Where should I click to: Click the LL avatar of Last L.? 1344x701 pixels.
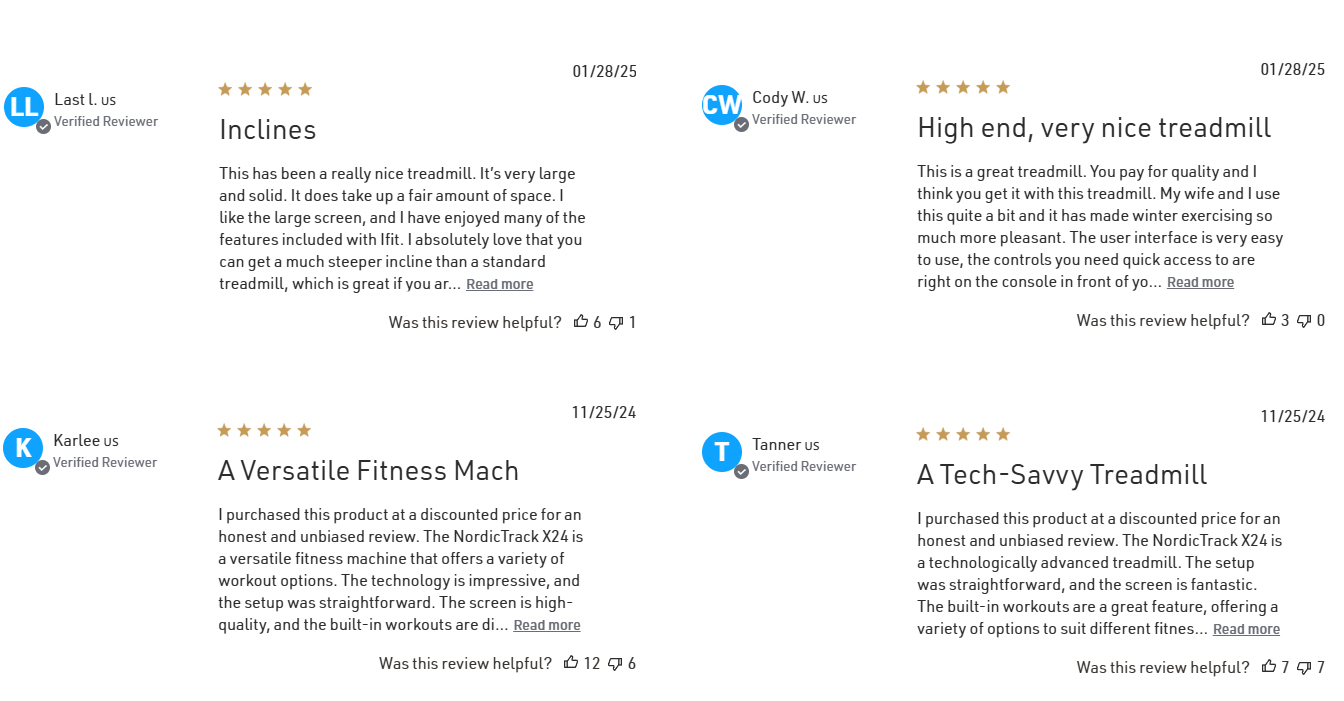pos(24,107)
